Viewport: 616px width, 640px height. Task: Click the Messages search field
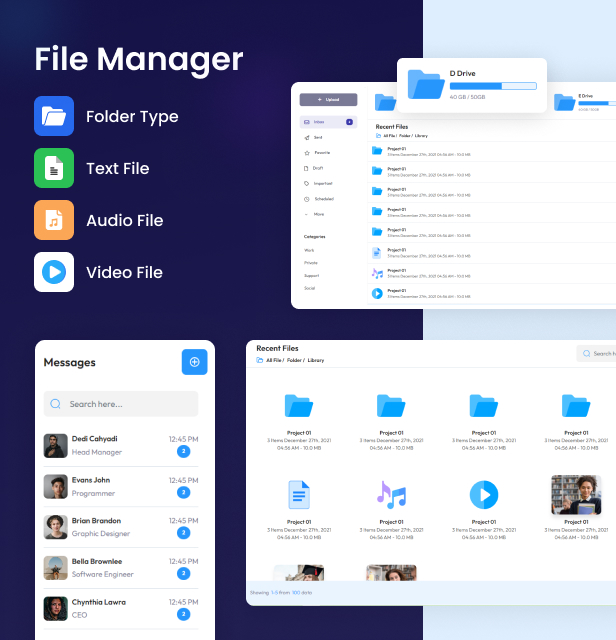click(x=121, y=404)
